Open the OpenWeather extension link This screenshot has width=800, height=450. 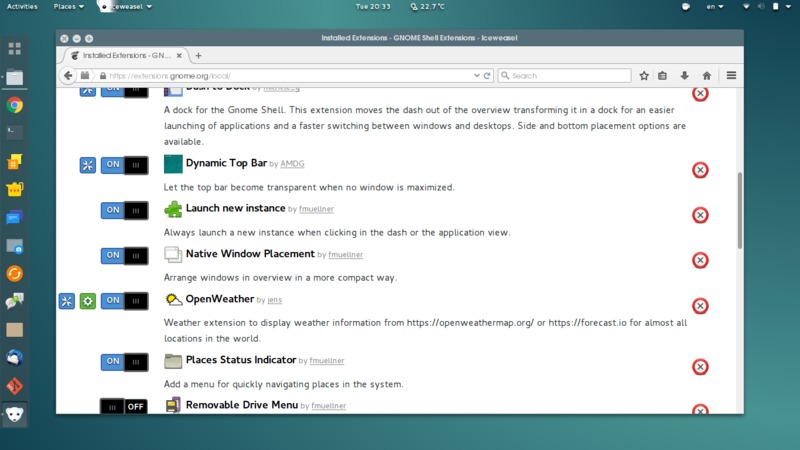click(x=219, y=299)
